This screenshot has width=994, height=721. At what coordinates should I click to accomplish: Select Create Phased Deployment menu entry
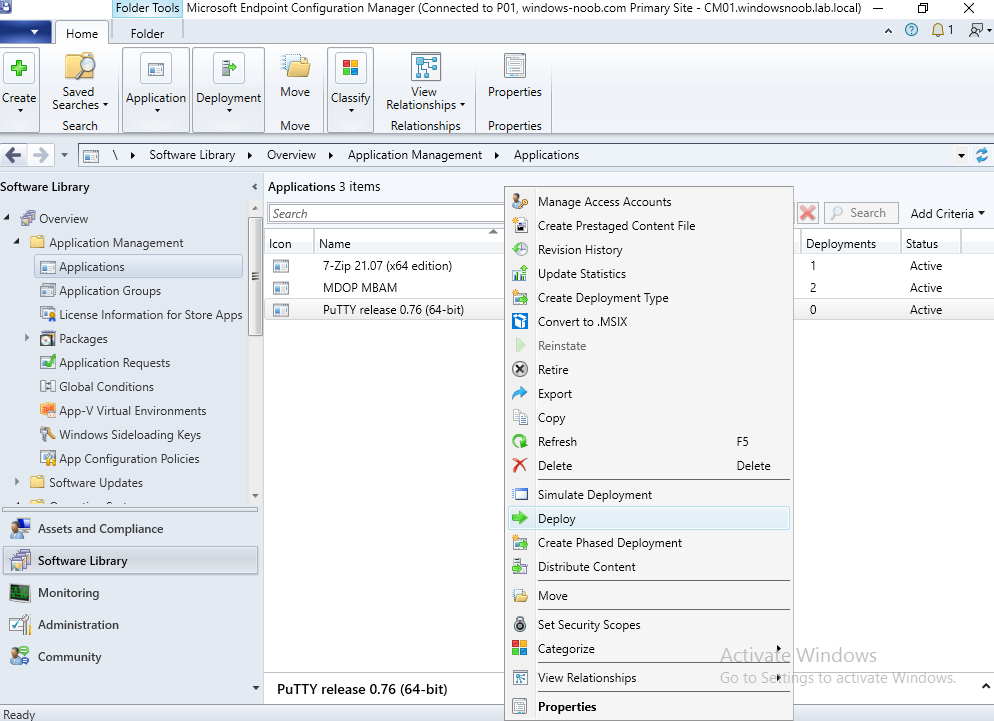(x=649, y=543)
